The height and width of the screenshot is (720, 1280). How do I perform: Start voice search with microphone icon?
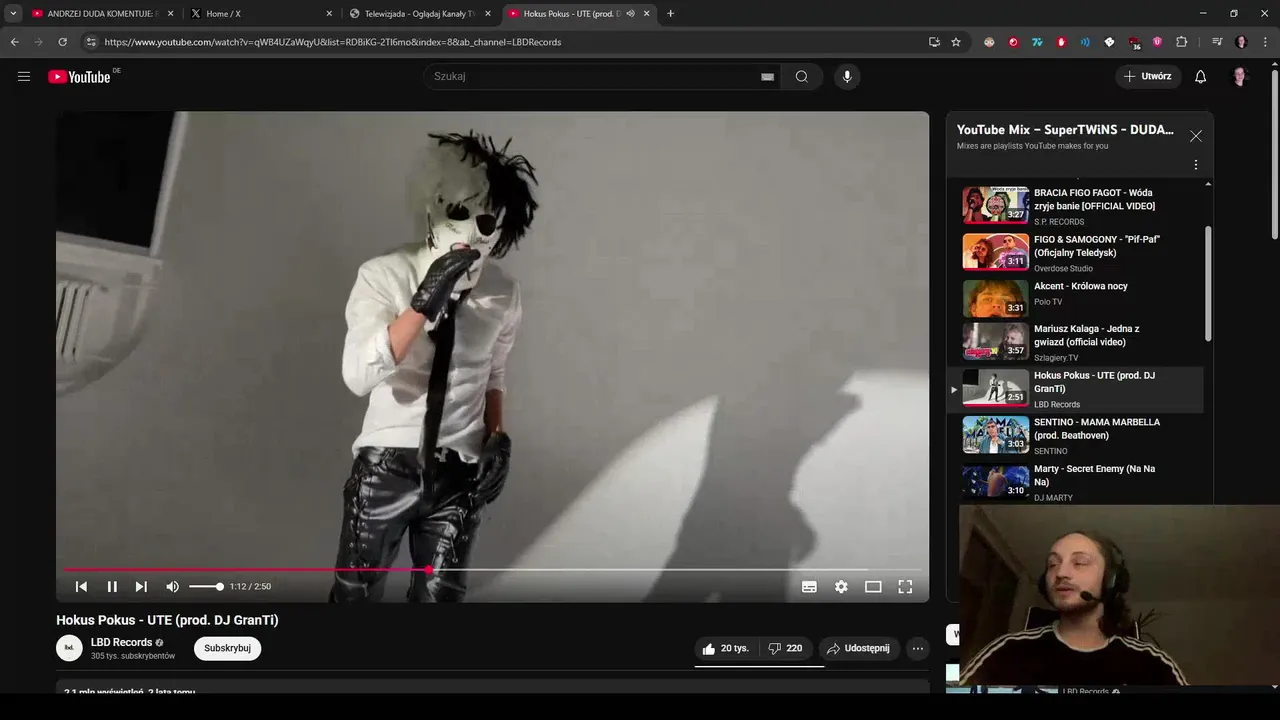[847, 77]
